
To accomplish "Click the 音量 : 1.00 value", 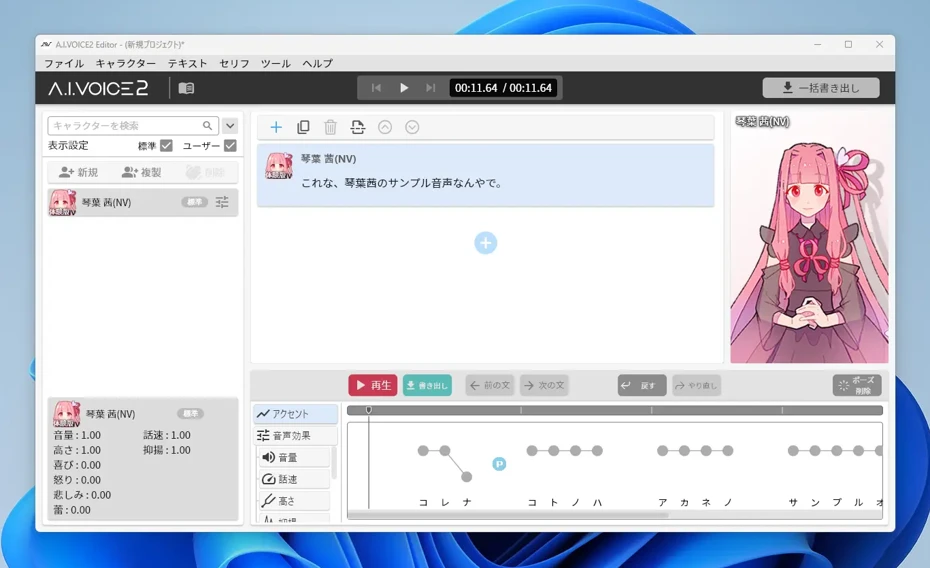I will (x=77, y=435).
